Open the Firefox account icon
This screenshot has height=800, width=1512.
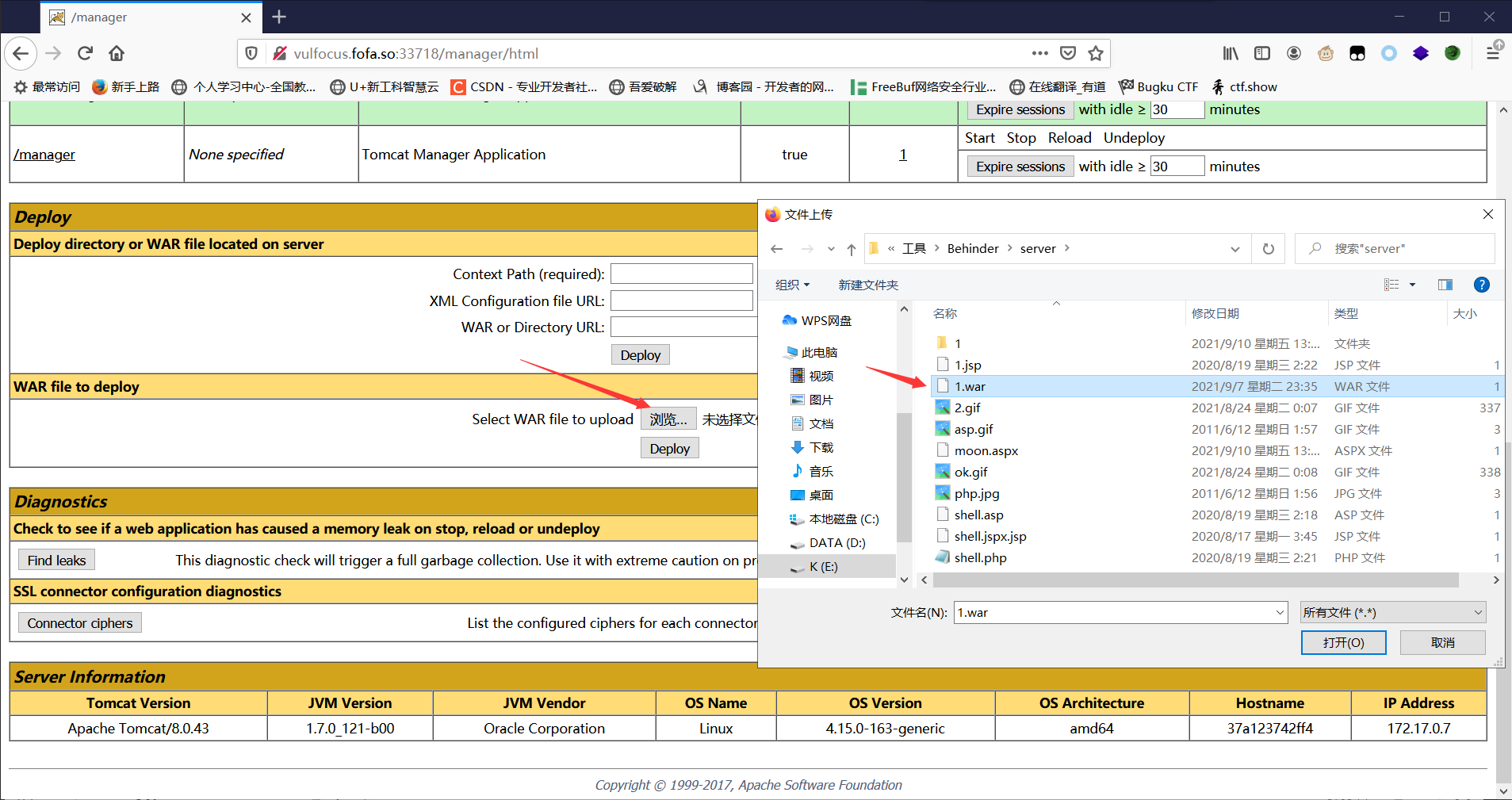point(1294,53)
